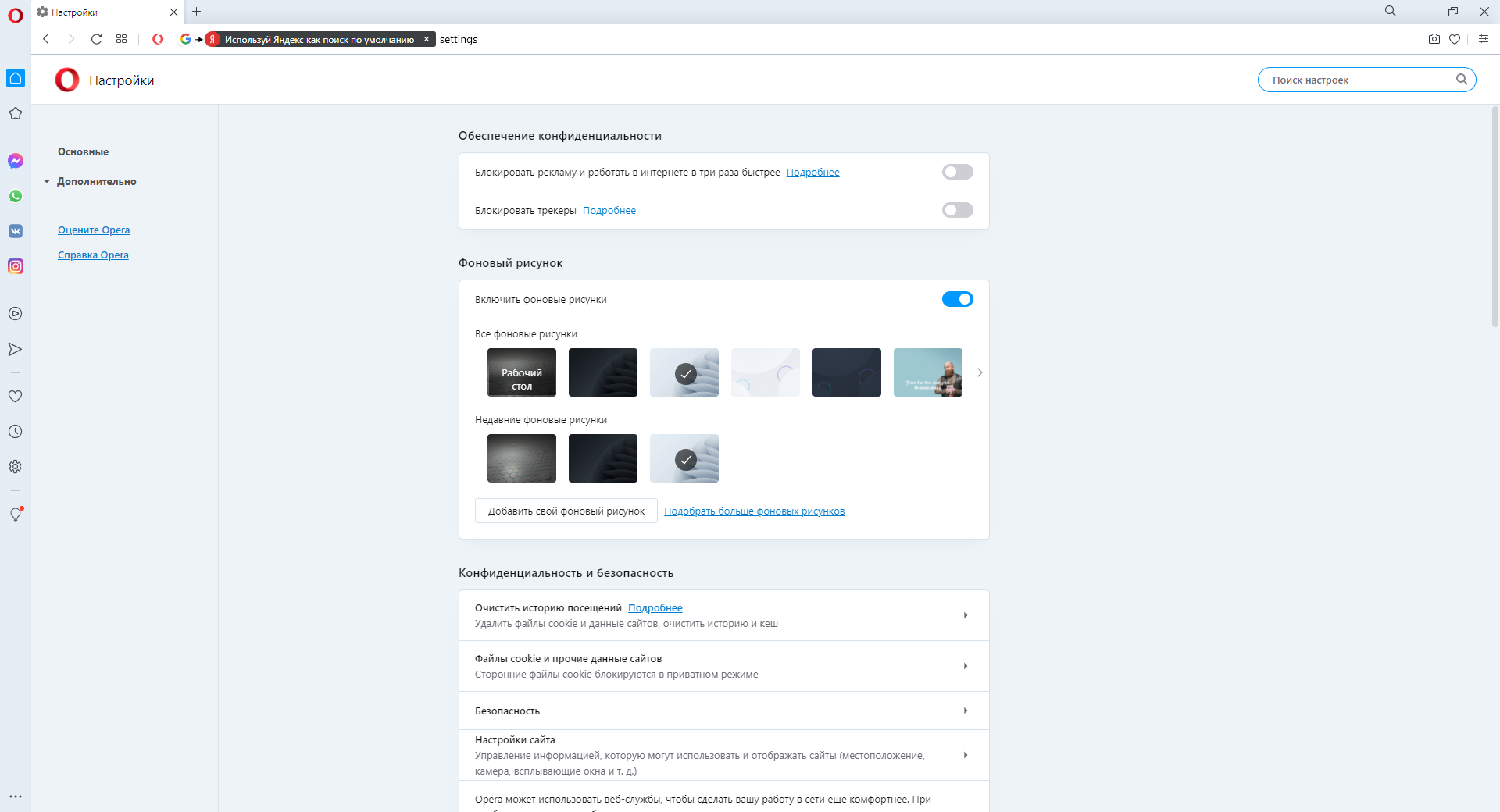Select the recent hexagon pattern wallpaper

pos(522,458)
